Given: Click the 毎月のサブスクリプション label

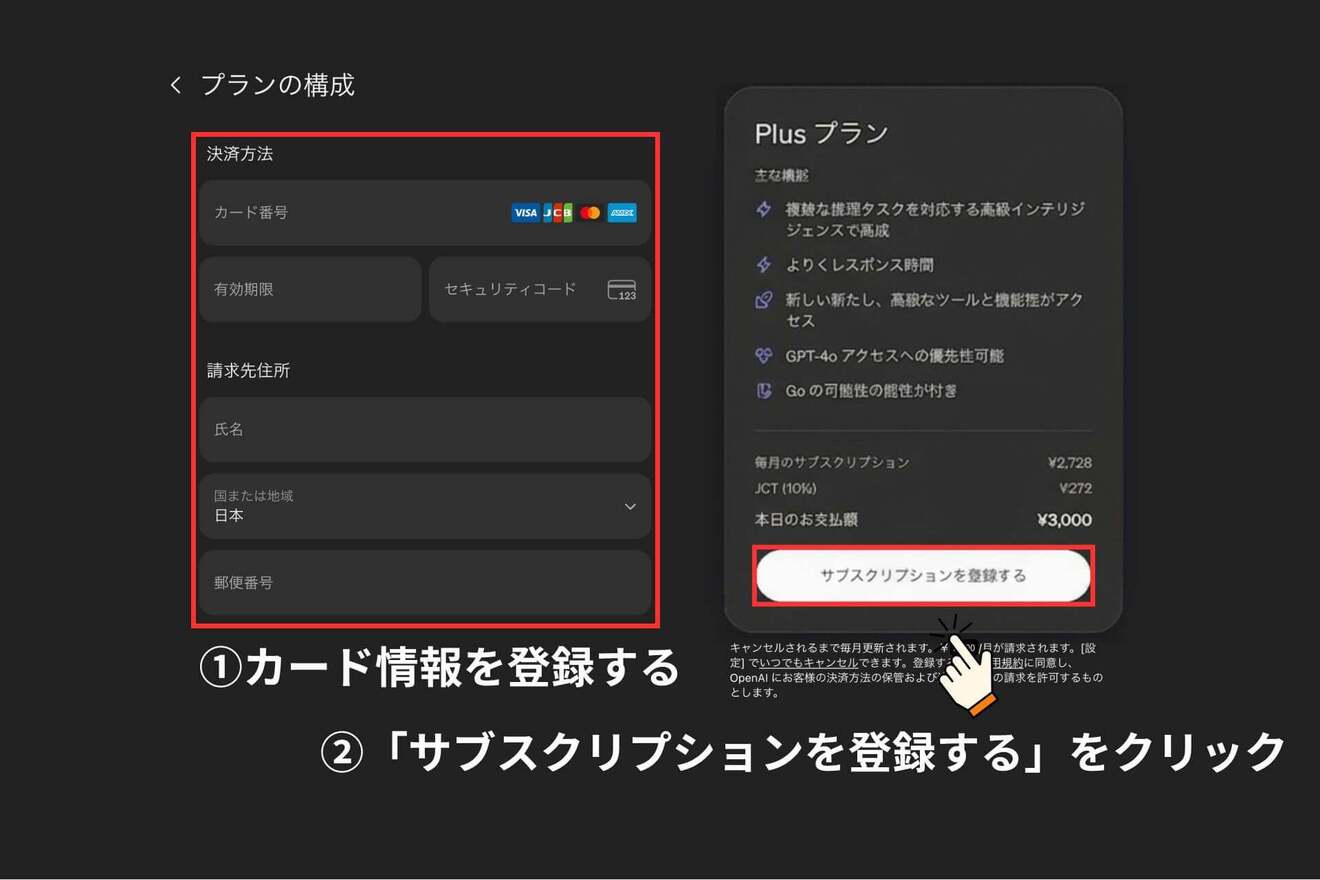Looking at the screenshot, I should 832,463.
